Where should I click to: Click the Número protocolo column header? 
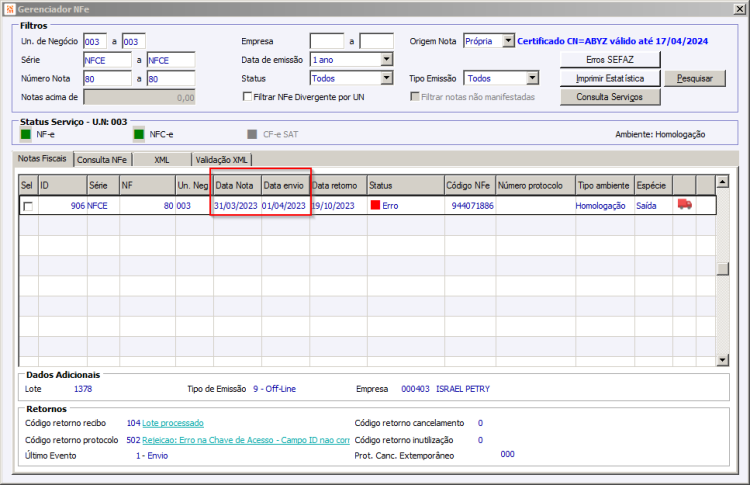point(535,185)
